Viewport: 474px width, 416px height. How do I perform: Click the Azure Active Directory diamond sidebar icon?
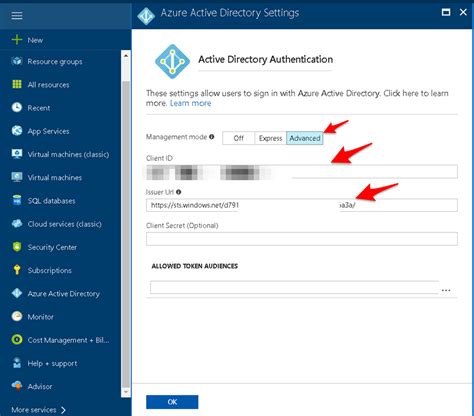tap(17, 293)
